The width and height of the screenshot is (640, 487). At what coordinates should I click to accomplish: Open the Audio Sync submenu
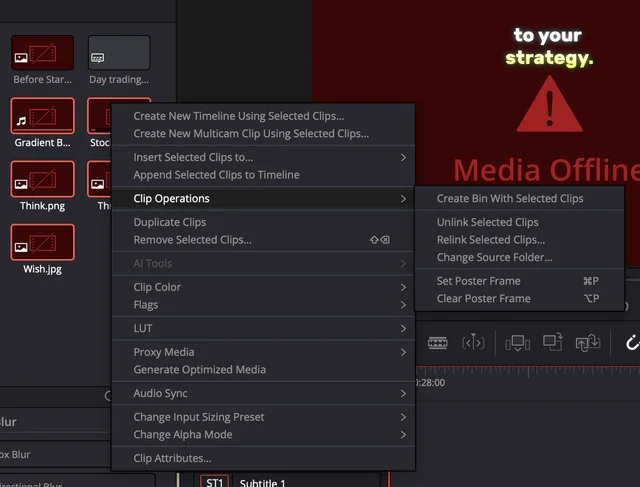263,393
